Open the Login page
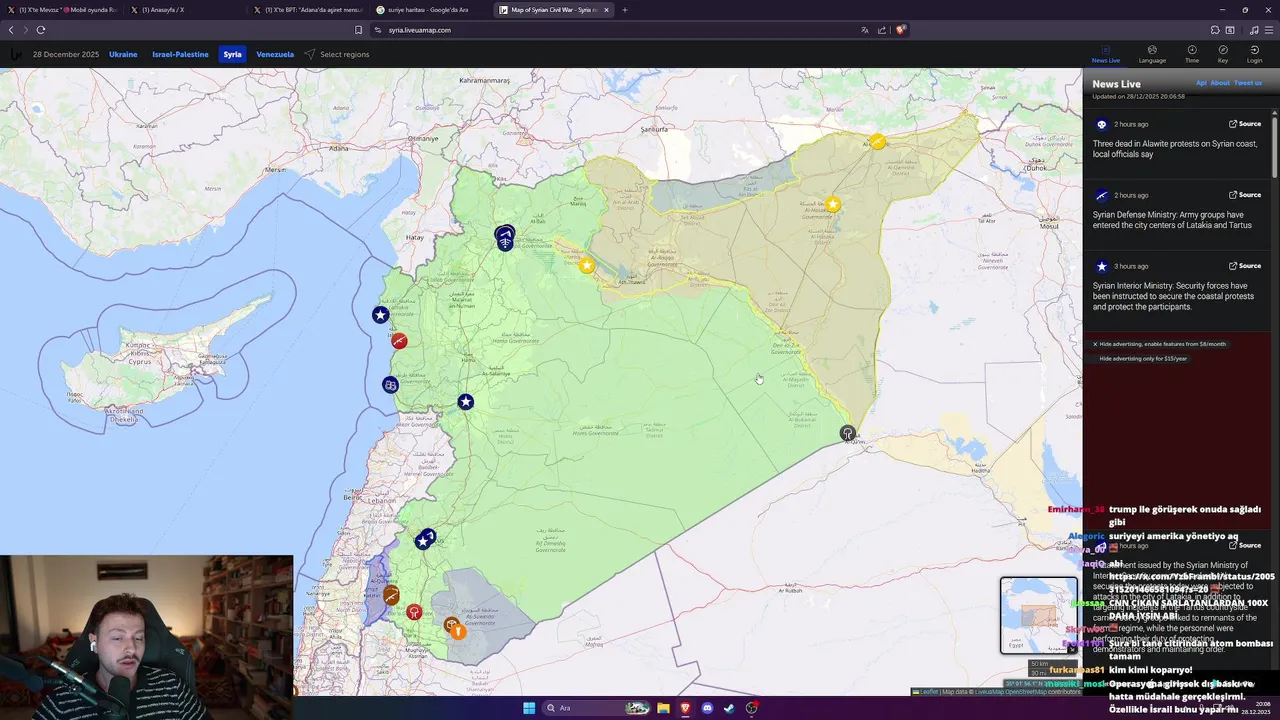This screenshot has width=1280, height=720. point(1254,54)
